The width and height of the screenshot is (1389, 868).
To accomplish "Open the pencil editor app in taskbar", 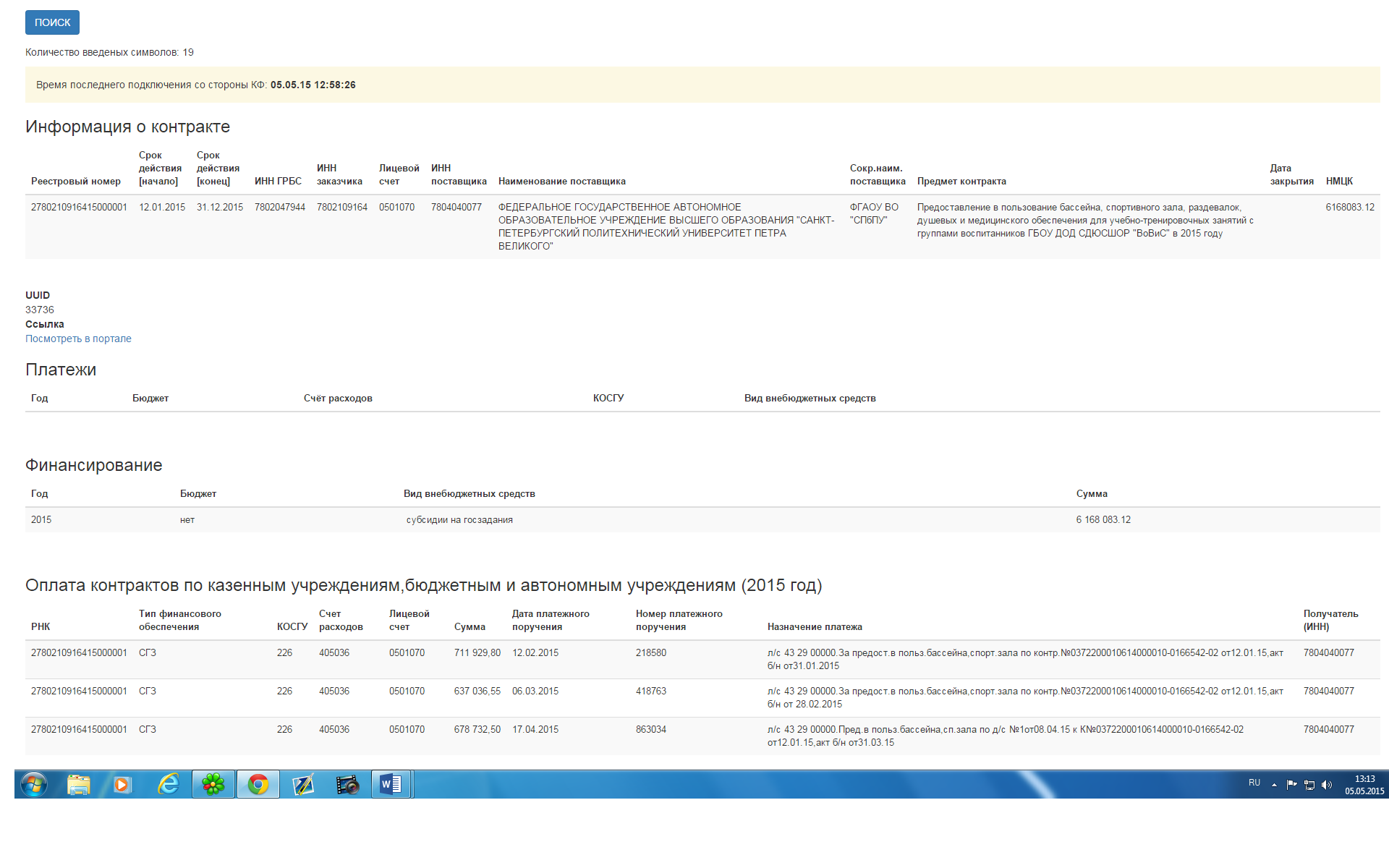I will (x=303, y=784).
